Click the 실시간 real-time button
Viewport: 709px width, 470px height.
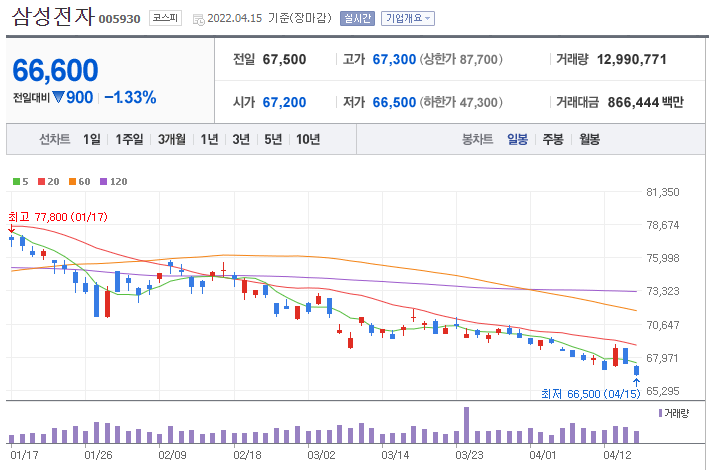click(357, 18)
